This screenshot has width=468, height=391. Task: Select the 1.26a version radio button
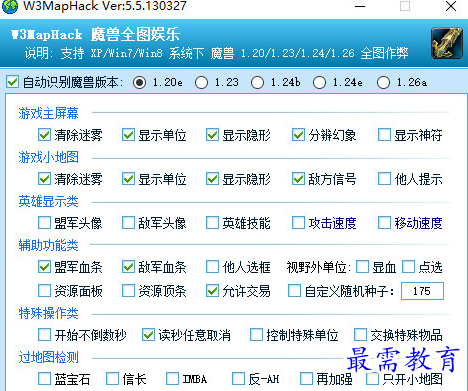click(383, 82)
